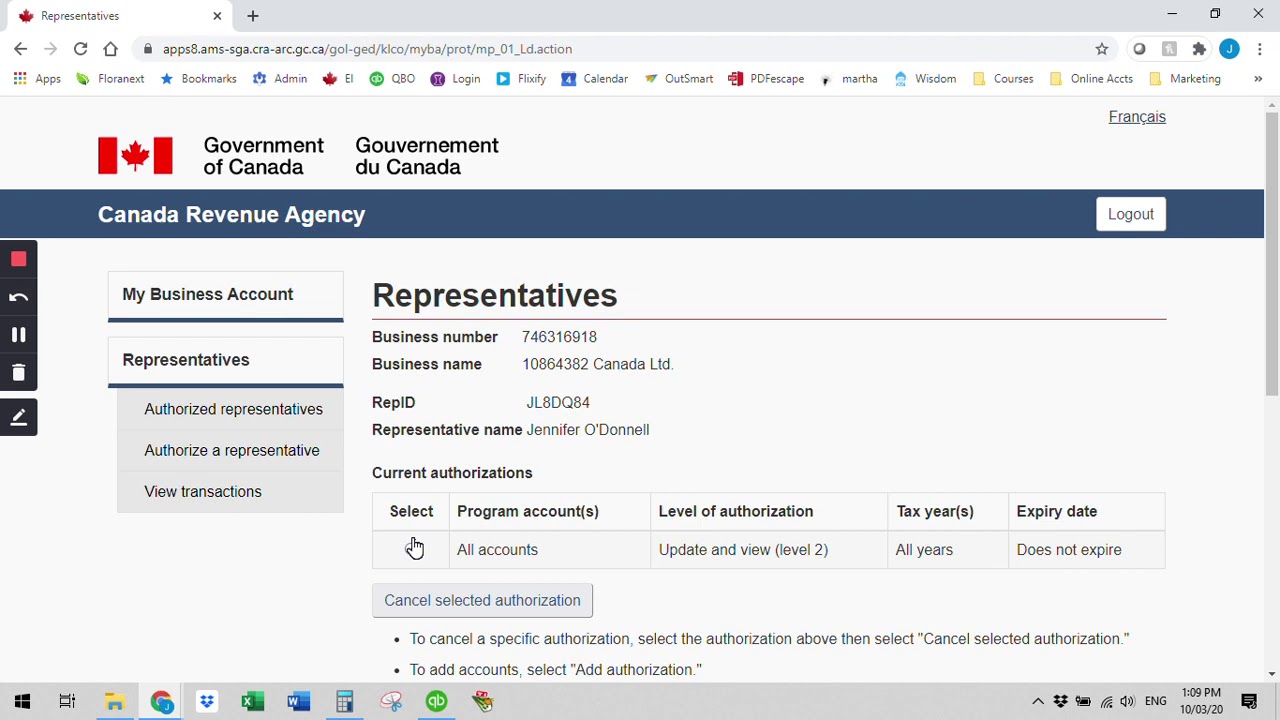This screenshot has height=720, width=1280.
Task: Pause the screen recording
Action: point(18,335)
